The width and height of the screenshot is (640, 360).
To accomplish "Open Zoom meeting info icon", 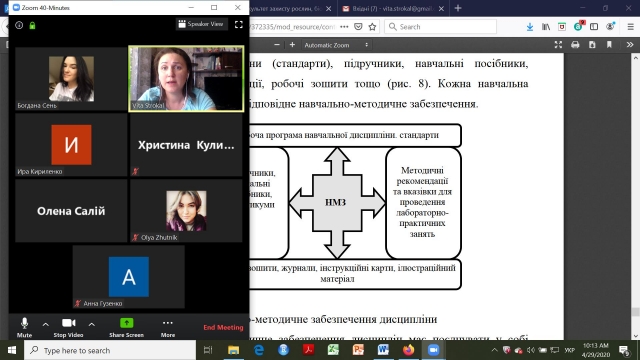I will point(19,25).
